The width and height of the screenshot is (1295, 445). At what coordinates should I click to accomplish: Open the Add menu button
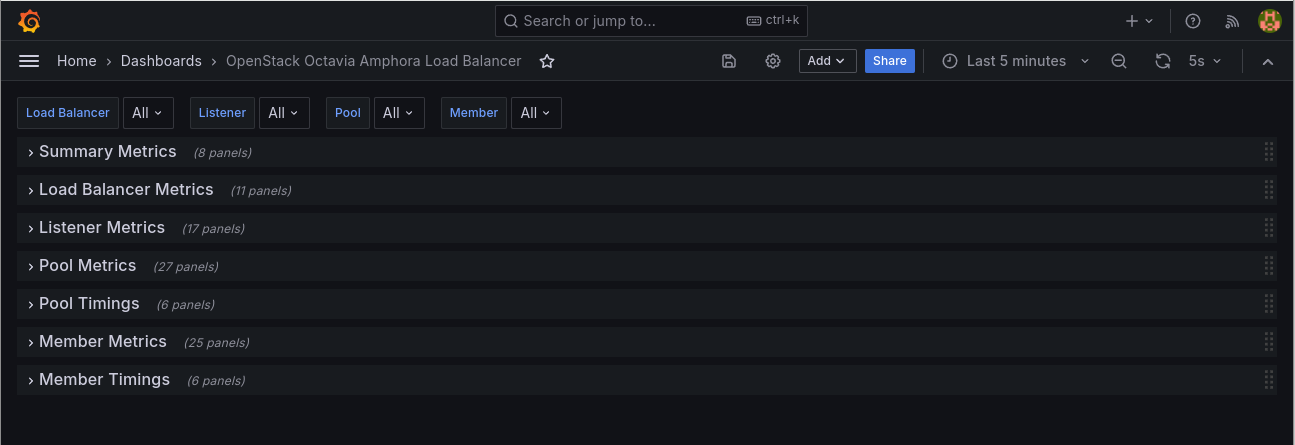point(827,61)
